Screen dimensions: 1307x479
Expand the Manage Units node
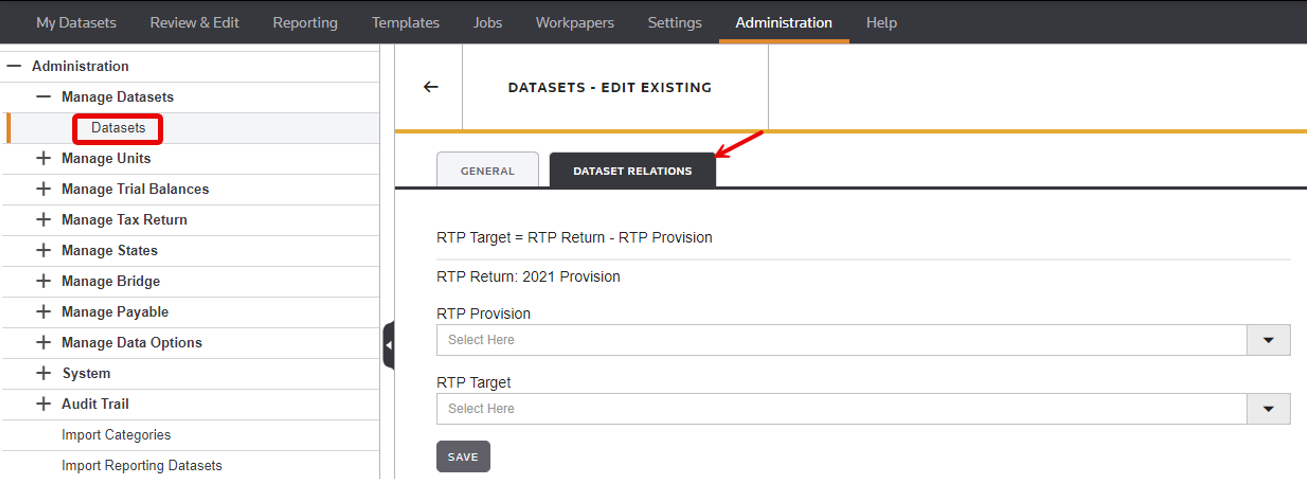[x=43, y=158]
